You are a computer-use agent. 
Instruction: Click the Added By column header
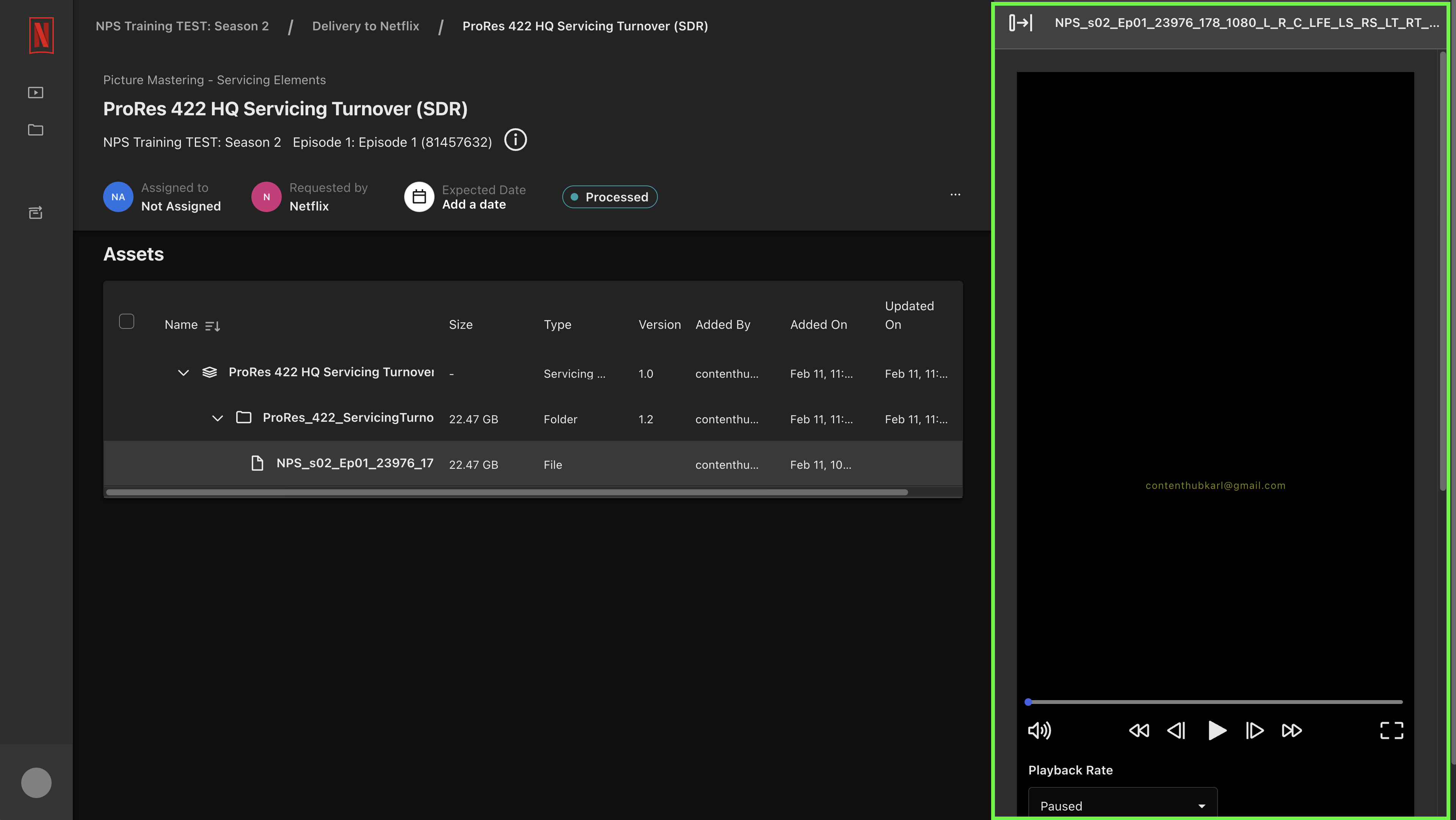coord(723,325)
